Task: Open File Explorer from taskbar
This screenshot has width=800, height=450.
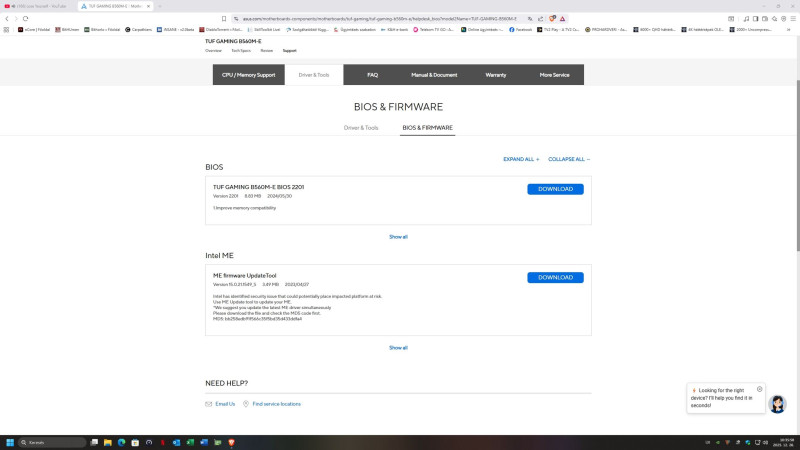Action: click(108, 442)
